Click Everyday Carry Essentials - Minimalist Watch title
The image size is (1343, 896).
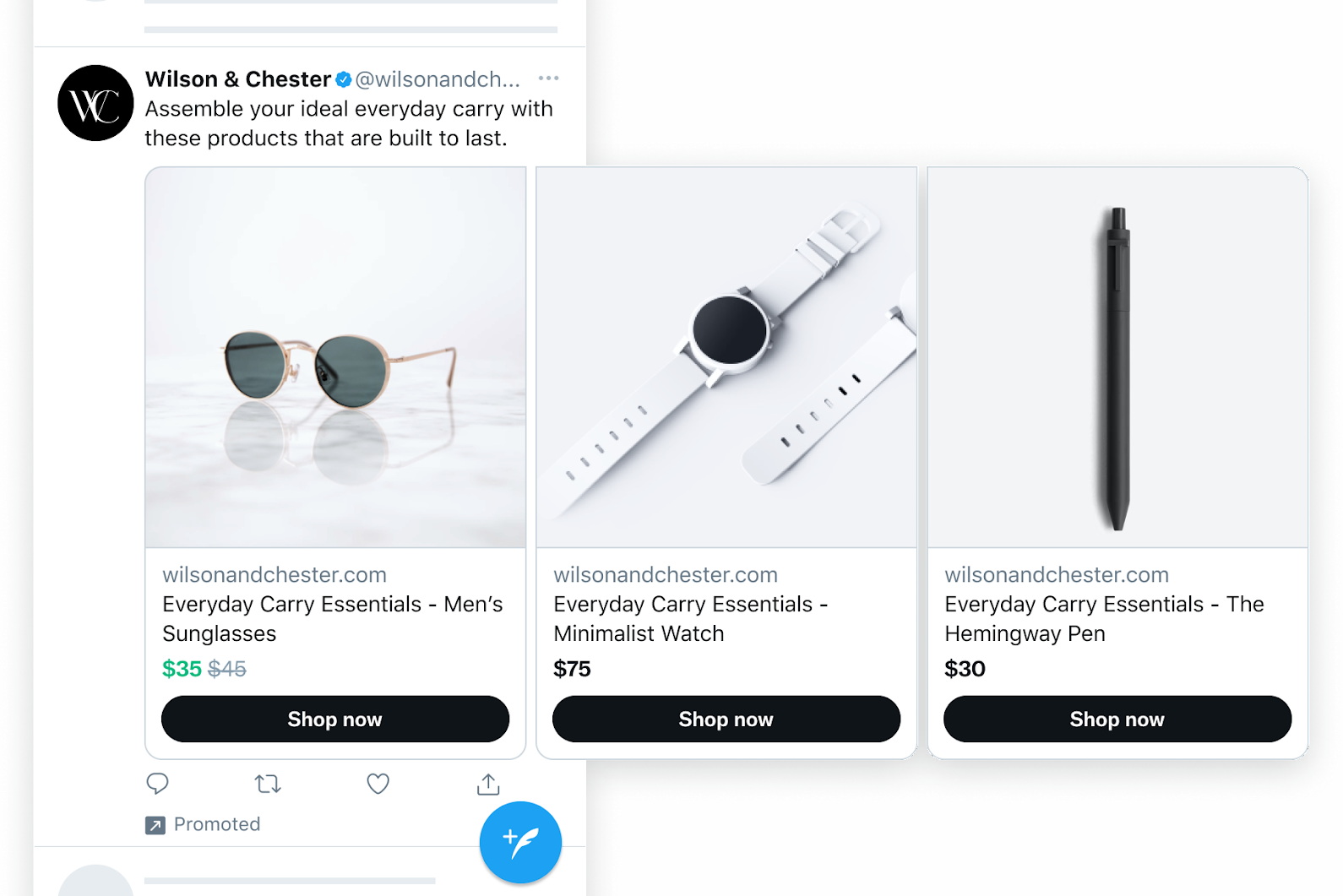[x=690, y=619]
